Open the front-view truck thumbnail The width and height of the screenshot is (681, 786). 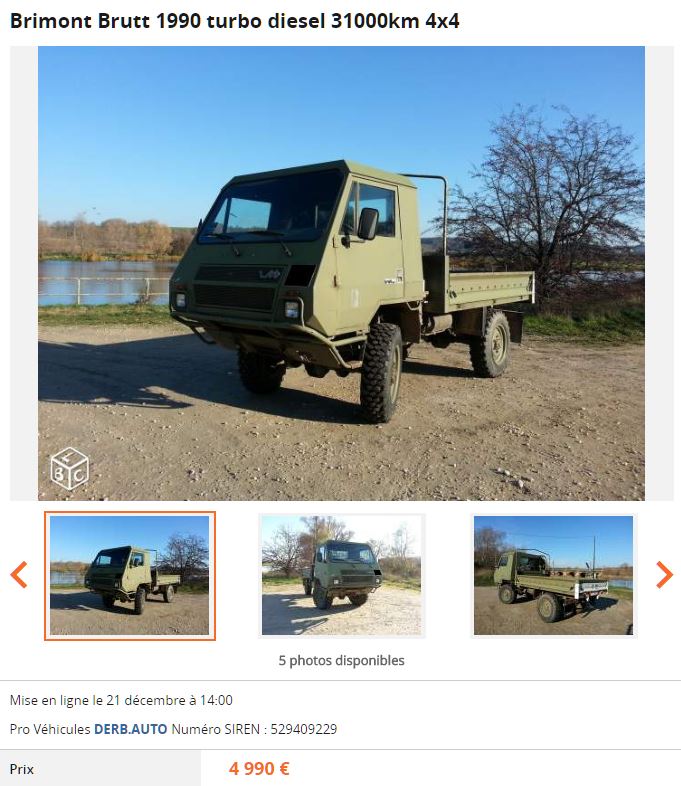tap(341, 575)
